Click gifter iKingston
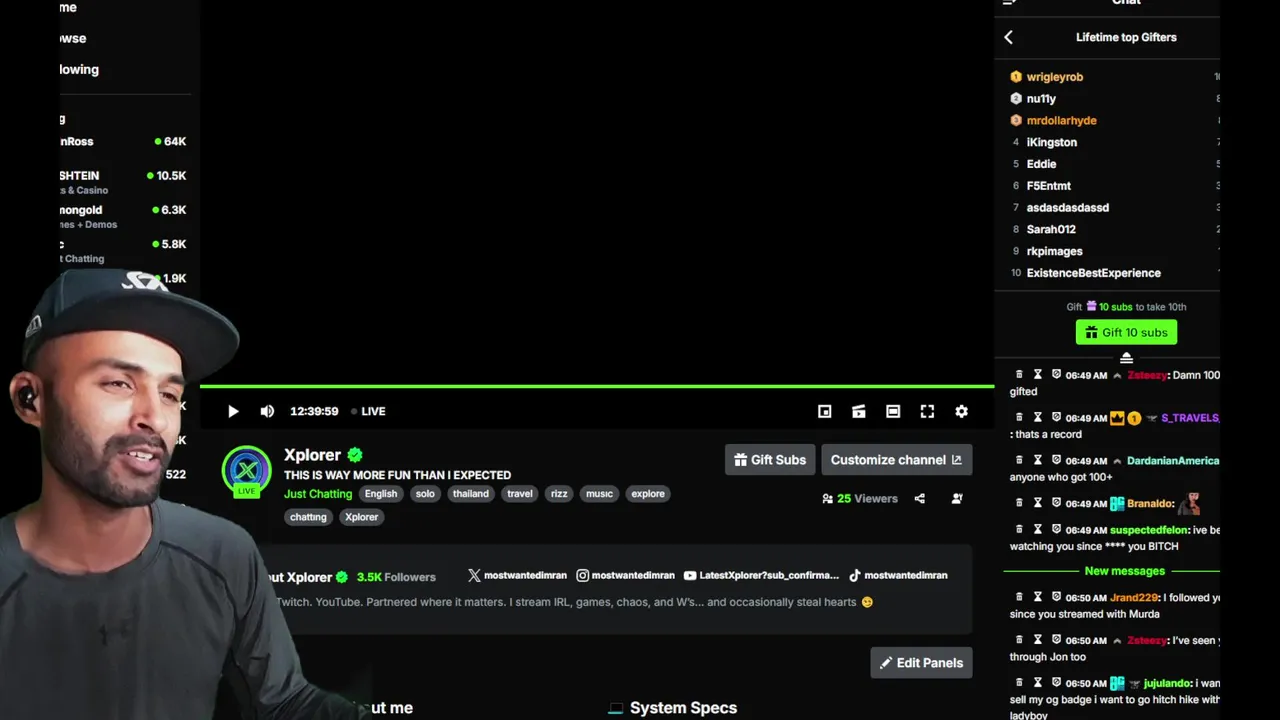 [x=1052, y=143]
